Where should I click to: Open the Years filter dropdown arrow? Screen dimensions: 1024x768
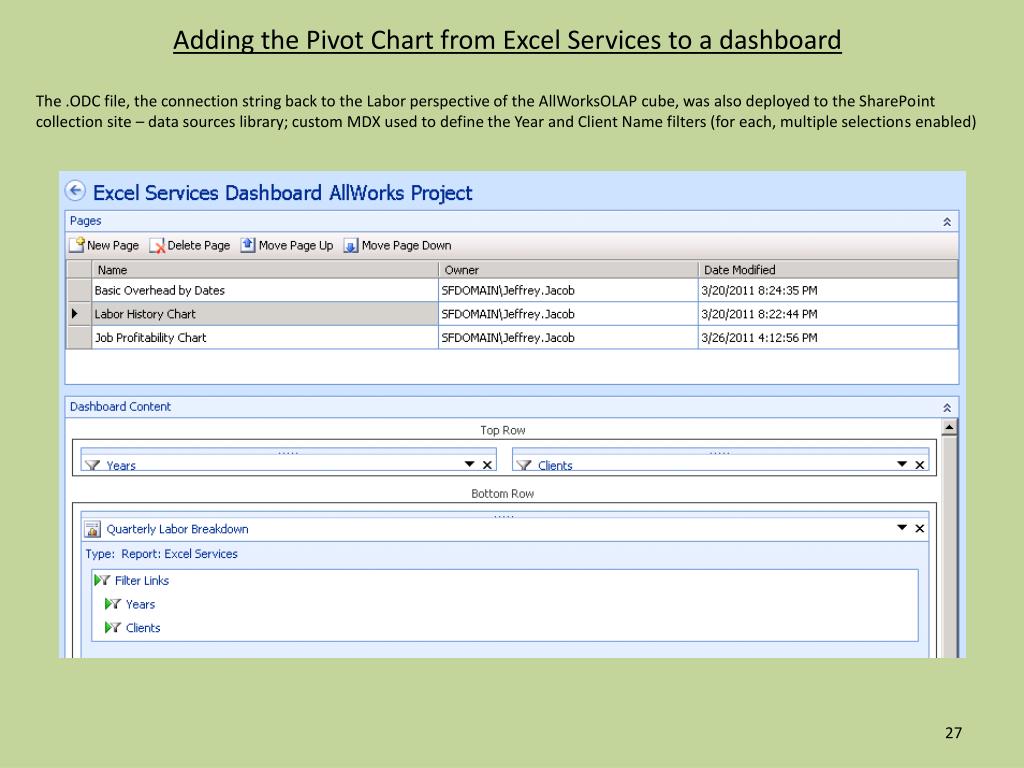470,464
